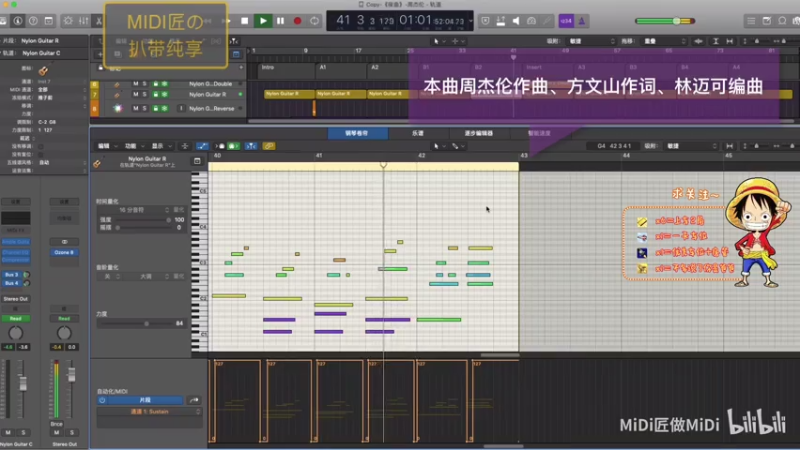The width and height of the screenshot is (800, 450).
Task: Mute the Nylon G...Double track
Action: point(136,84)
